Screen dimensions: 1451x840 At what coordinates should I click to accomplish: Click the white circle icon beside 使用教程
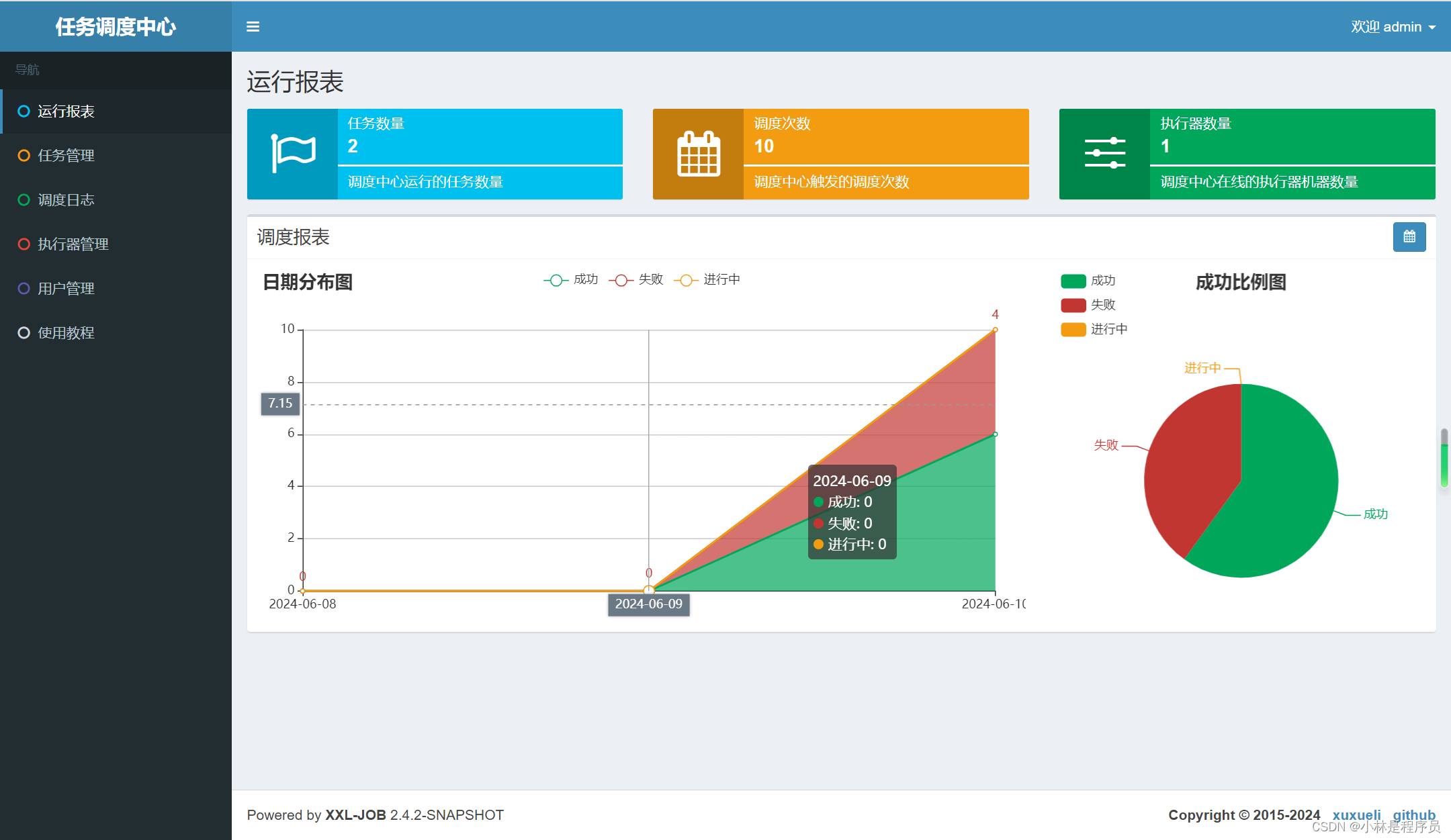tap(24, 333)
